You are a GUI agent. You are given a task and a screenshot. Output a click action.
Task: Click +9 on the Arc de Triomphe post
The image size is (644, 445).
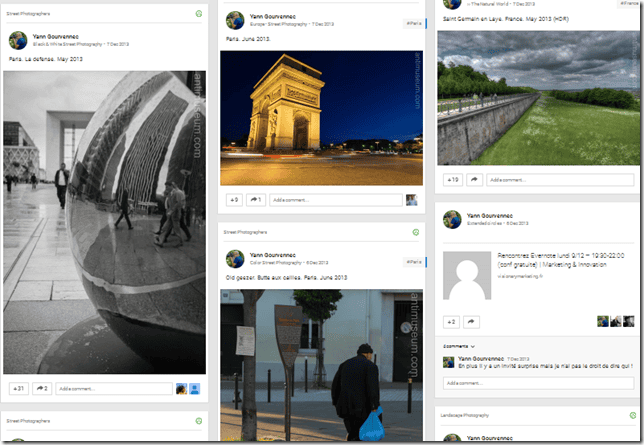(234, 200)
